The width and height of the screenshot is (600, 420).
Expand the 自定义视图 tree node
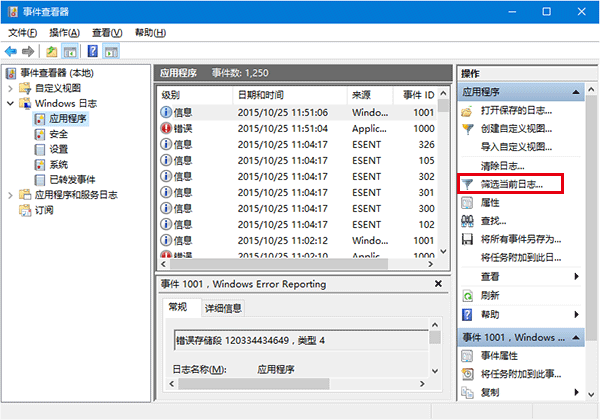pyautogui.click(x=11, y=88)
